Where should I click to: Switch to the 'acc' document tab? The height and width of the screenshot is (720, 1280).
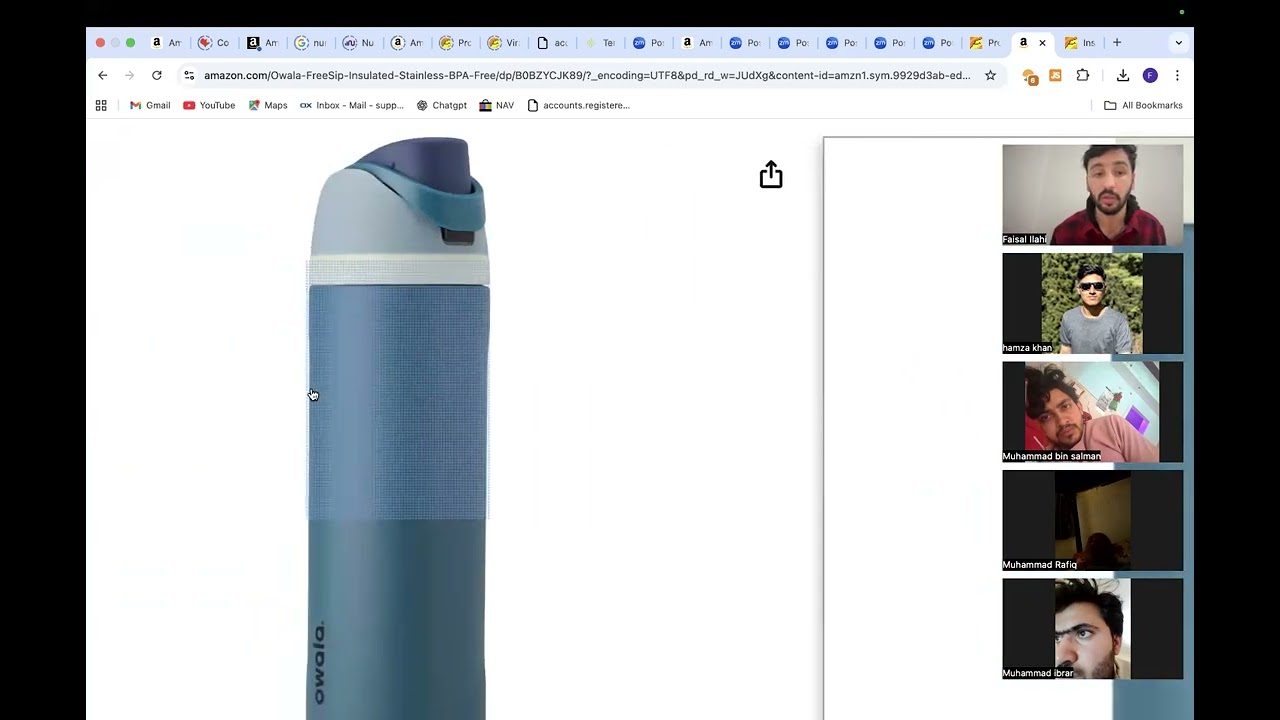pyautogui.click(x=552, y=43)
